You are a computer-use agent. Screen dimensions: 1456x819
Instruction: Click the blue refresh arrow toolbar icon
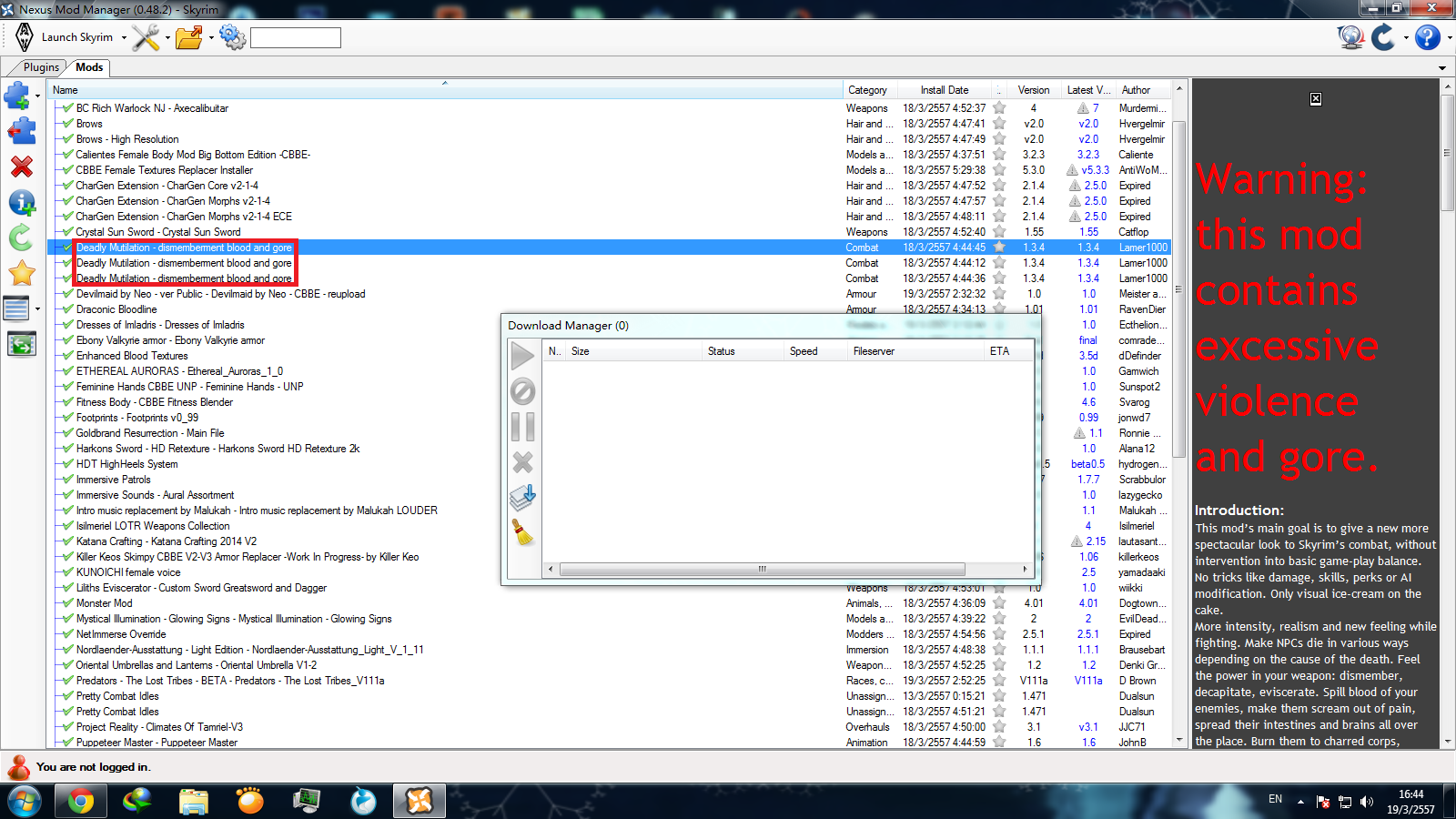click(x=1383, y=37)
